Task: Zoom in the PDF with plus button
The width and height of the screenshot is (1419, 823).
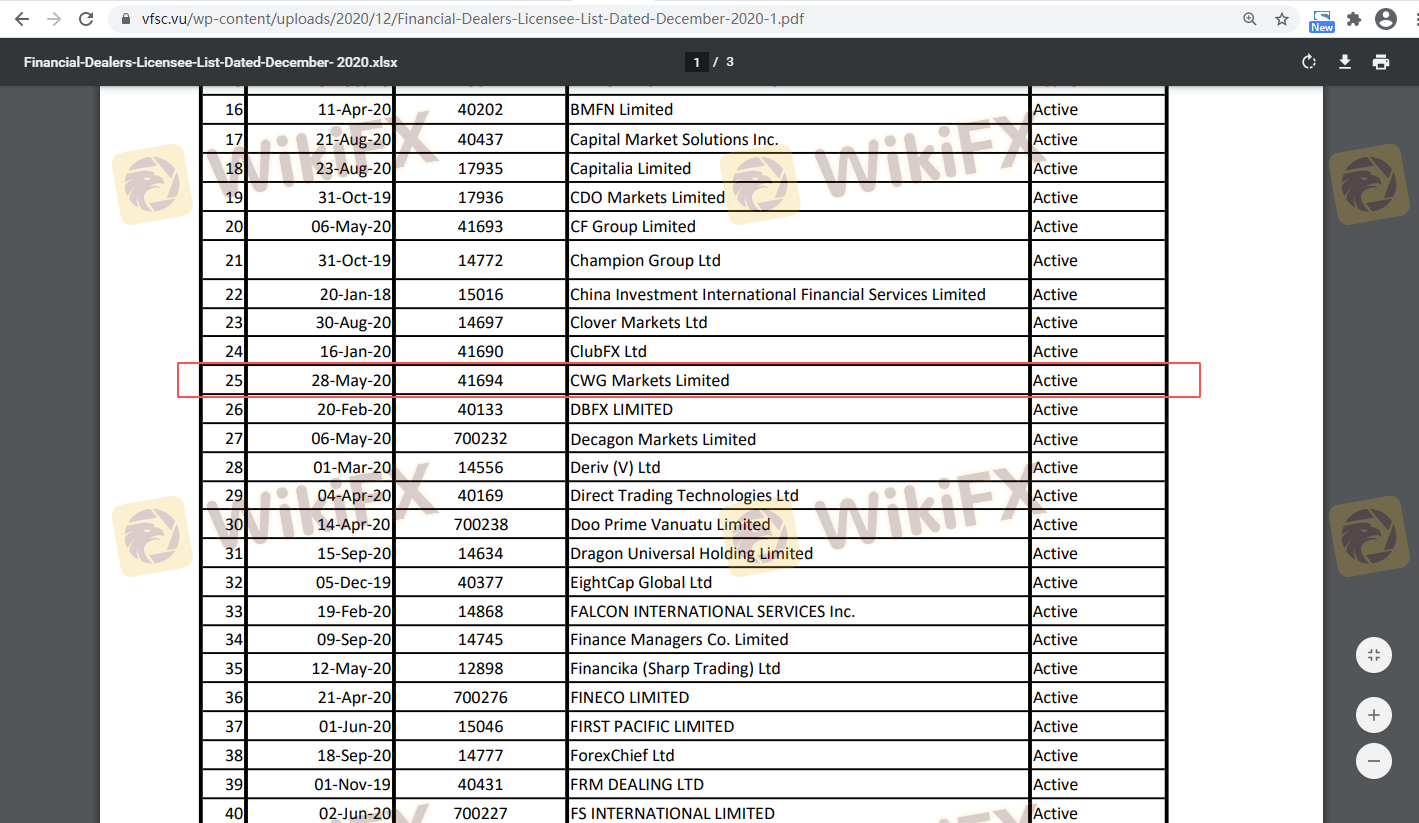Action: tap(1373, 715)
